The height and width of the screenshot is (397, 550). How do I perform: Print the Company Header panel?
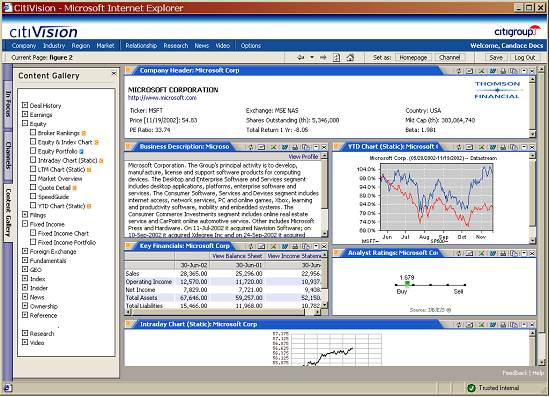(503, 71)
